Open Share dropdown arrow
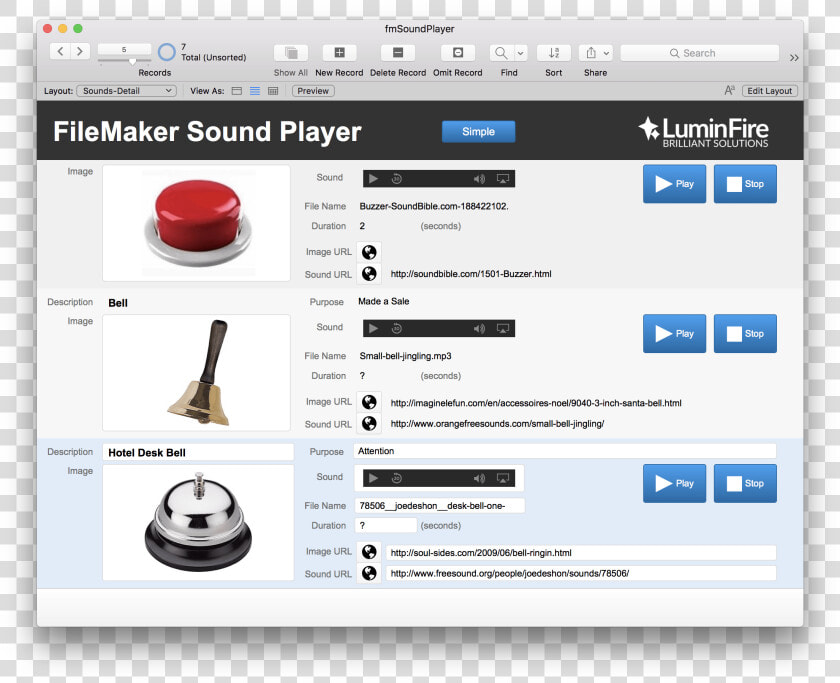This screenshot has width=840, height=683. (x=606, y=52)
